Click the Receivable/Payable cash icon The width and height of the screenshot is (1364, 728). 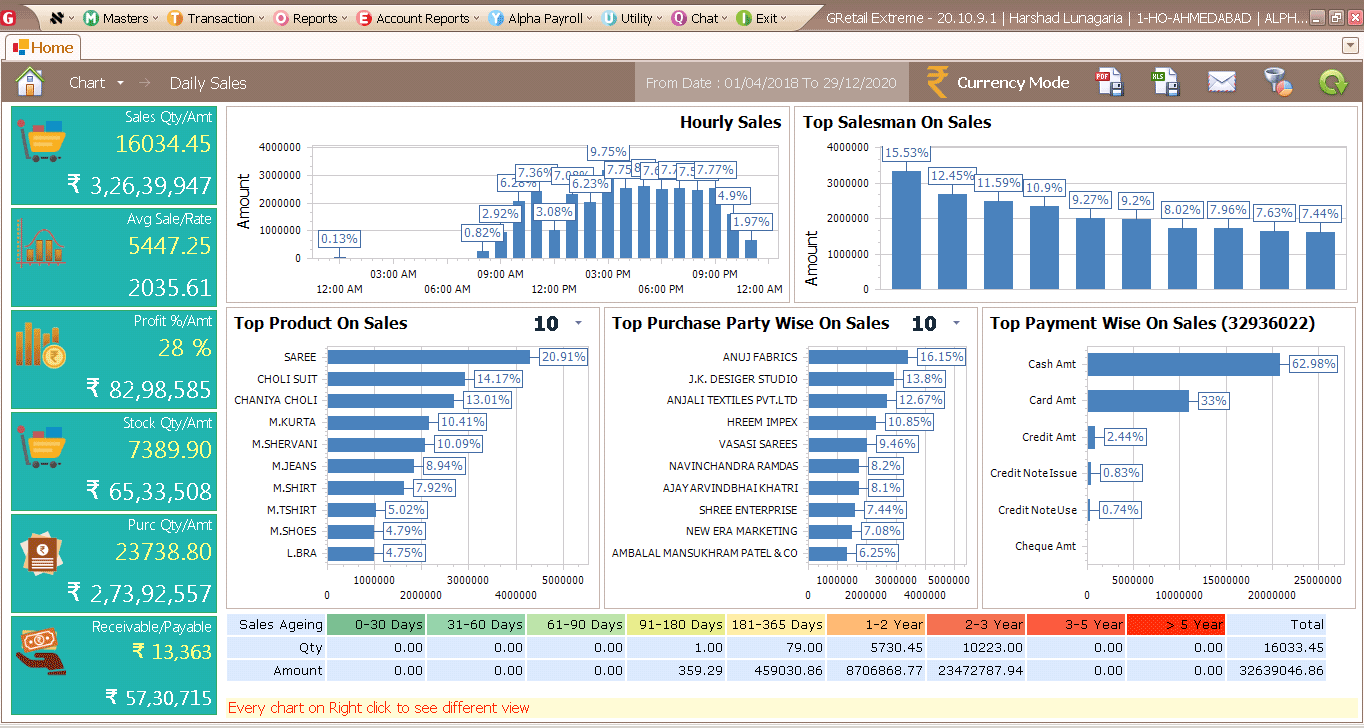(43, 652)
